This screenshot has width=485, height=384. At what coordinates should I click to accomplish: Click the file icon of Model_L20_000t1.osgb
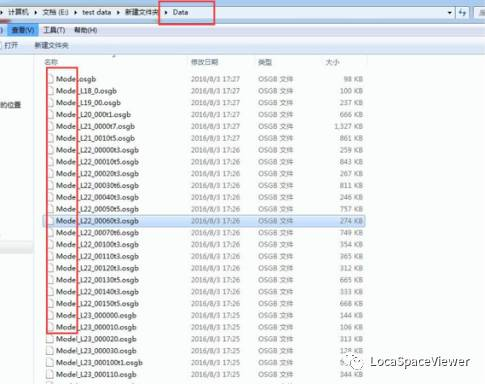tap(50, 114)
